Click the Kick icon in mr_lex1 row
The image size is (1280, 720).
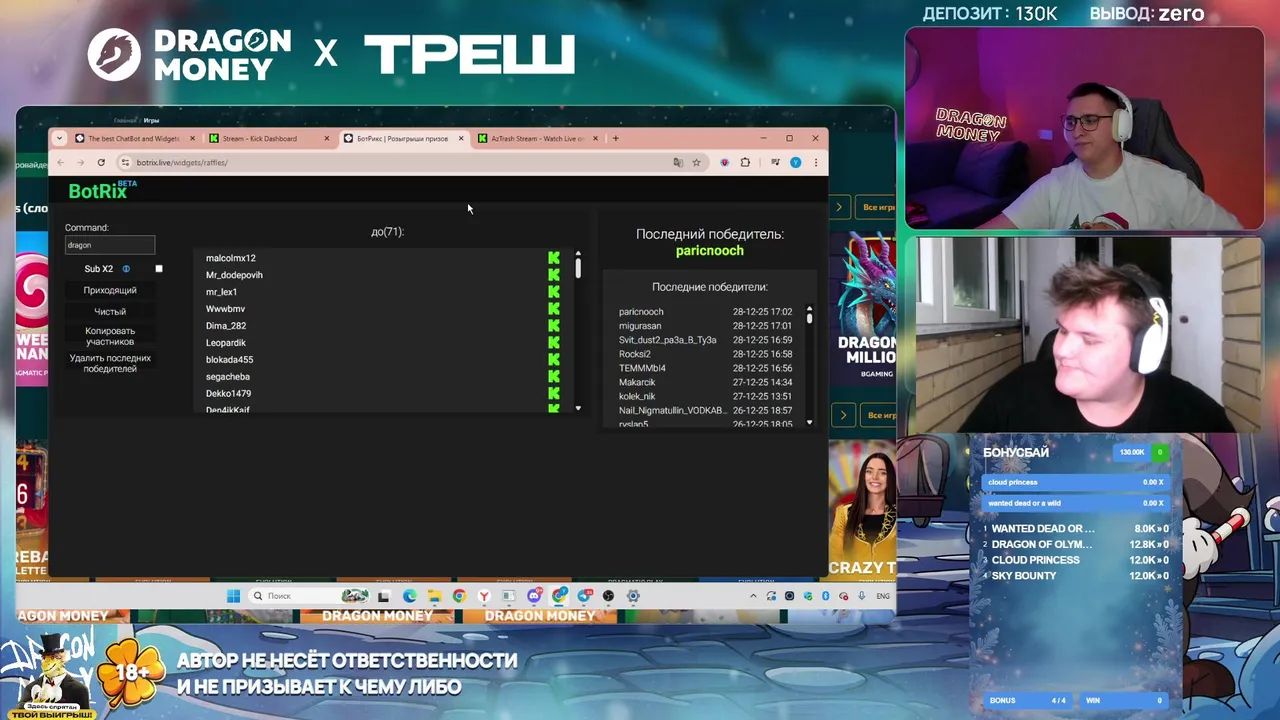click(x=554, y=292)
